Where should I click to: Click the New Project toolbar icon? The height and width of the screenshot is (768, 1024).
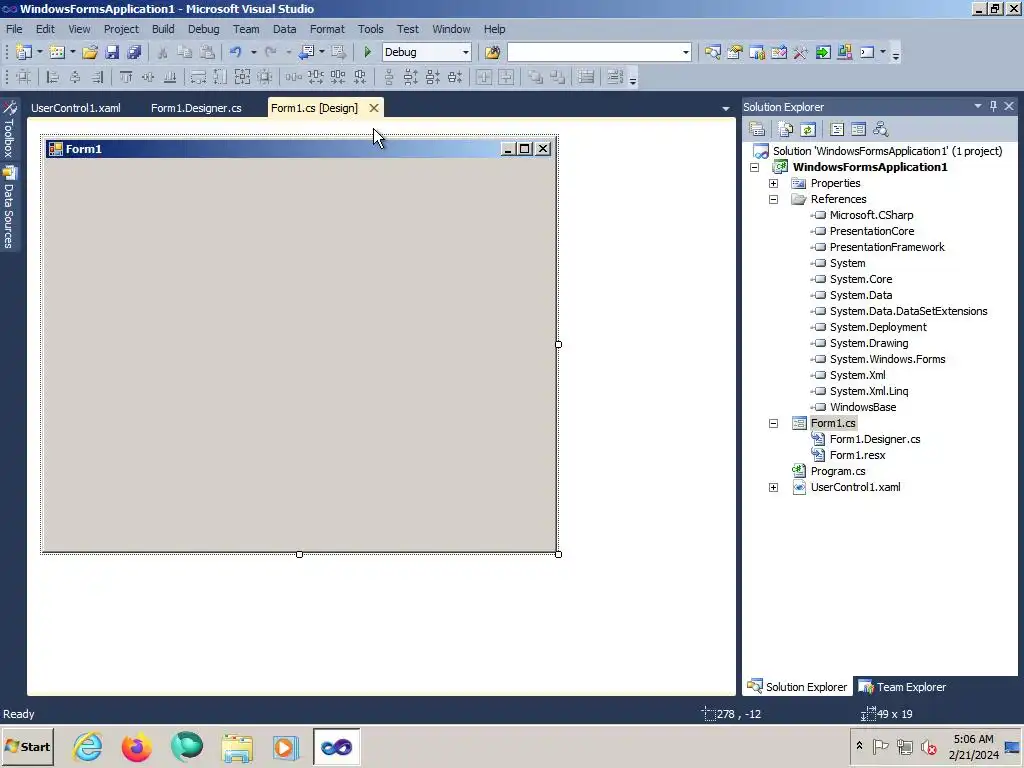coord(24,52)
